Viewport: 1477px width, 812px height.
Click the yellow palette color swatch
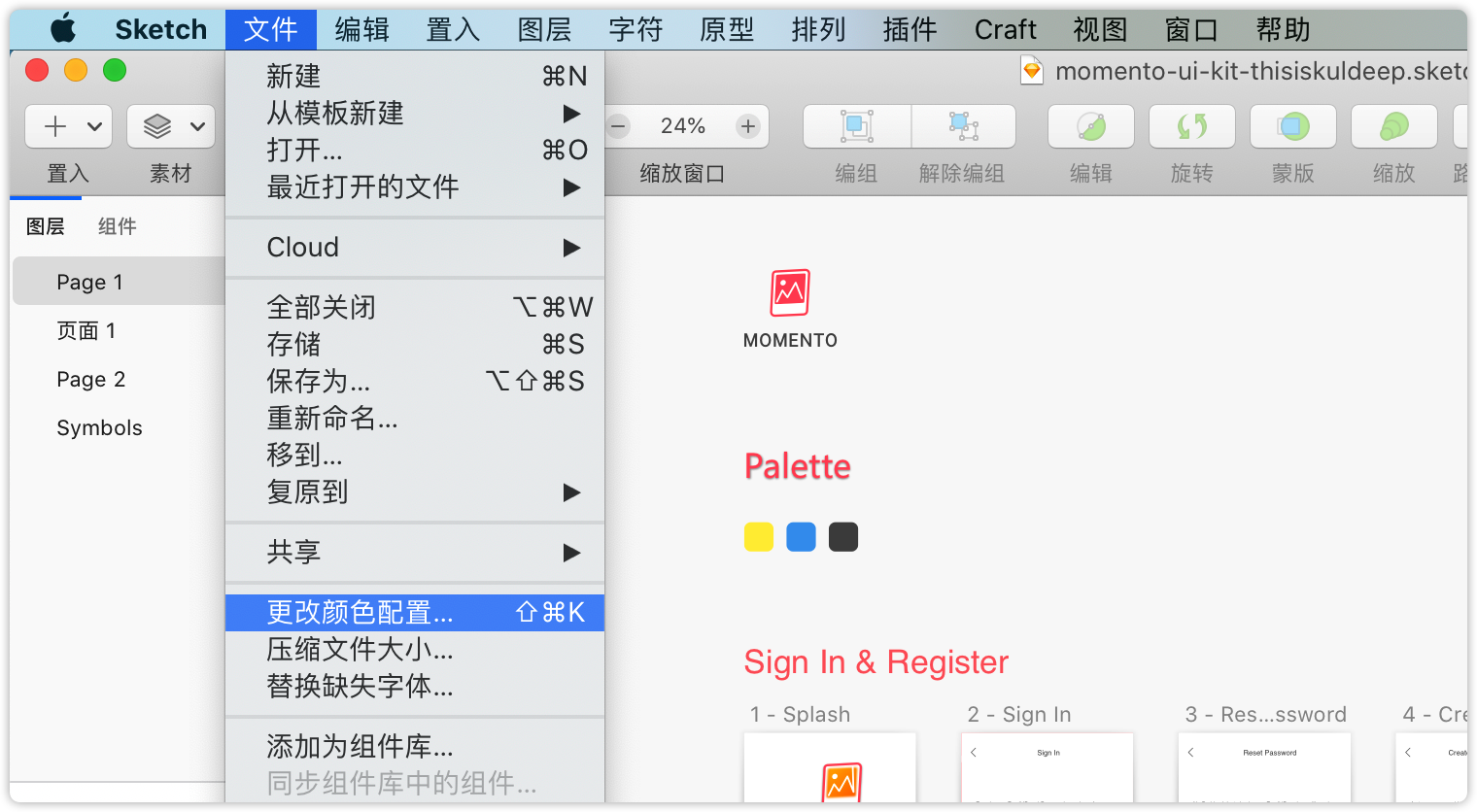click(758, 537)
